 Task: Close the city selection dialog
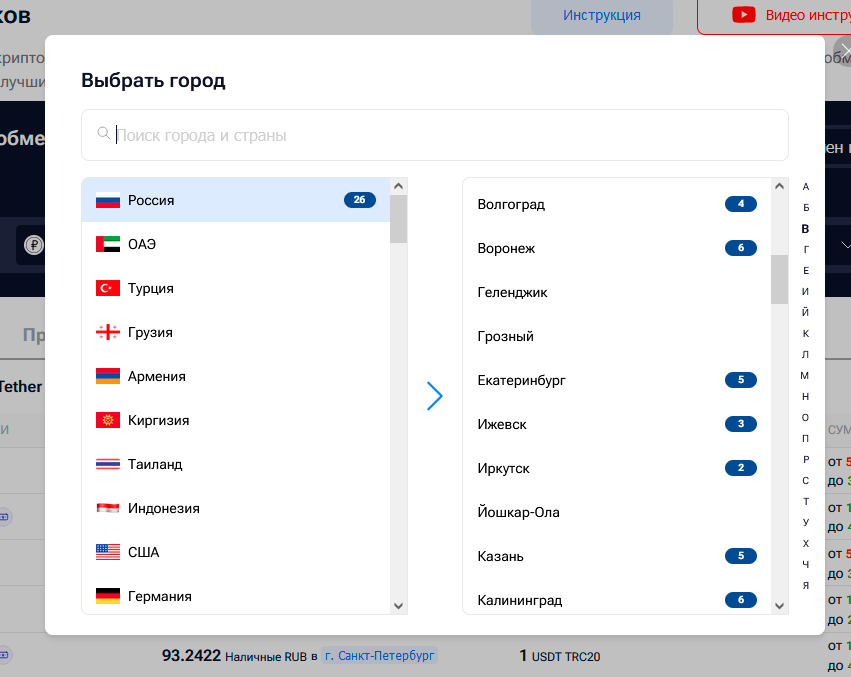pyautogui.click(x=844, y=52)
